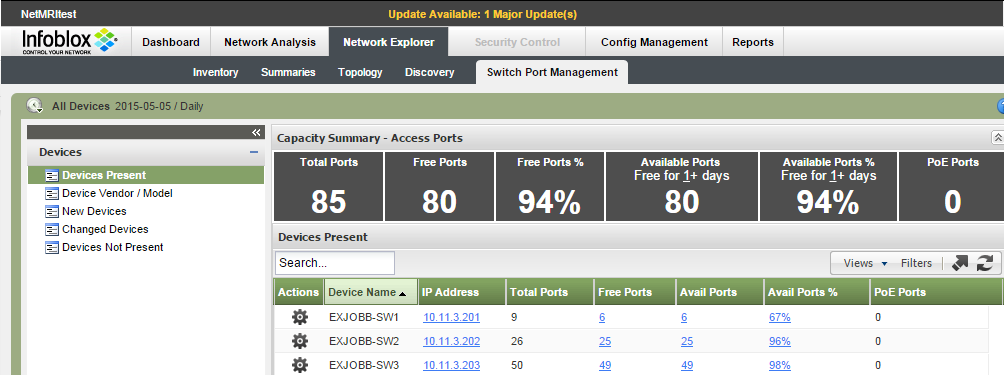
Task: Change days value in Available Ports tile
Action: [x=686, y=176]
